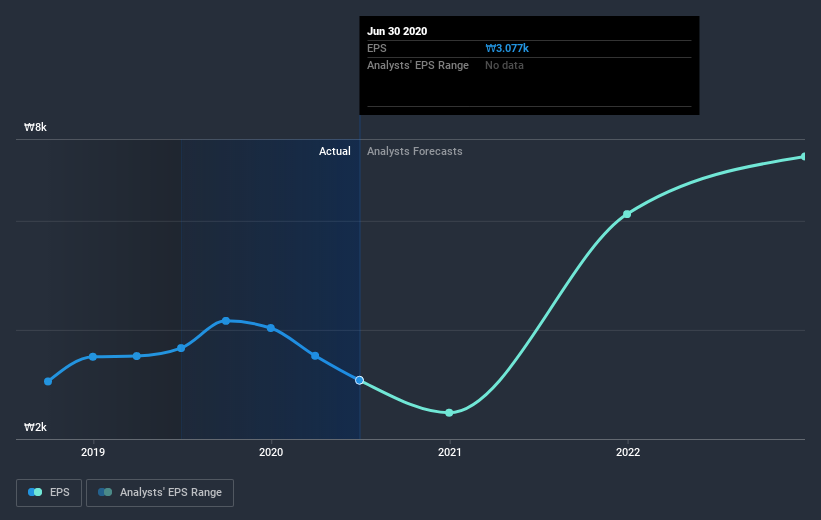Image resolution: width=821 pixels, height=520 pixels.
Task: Click the 'EPS' row label in tooltip
Action: [x=376, y=48]
